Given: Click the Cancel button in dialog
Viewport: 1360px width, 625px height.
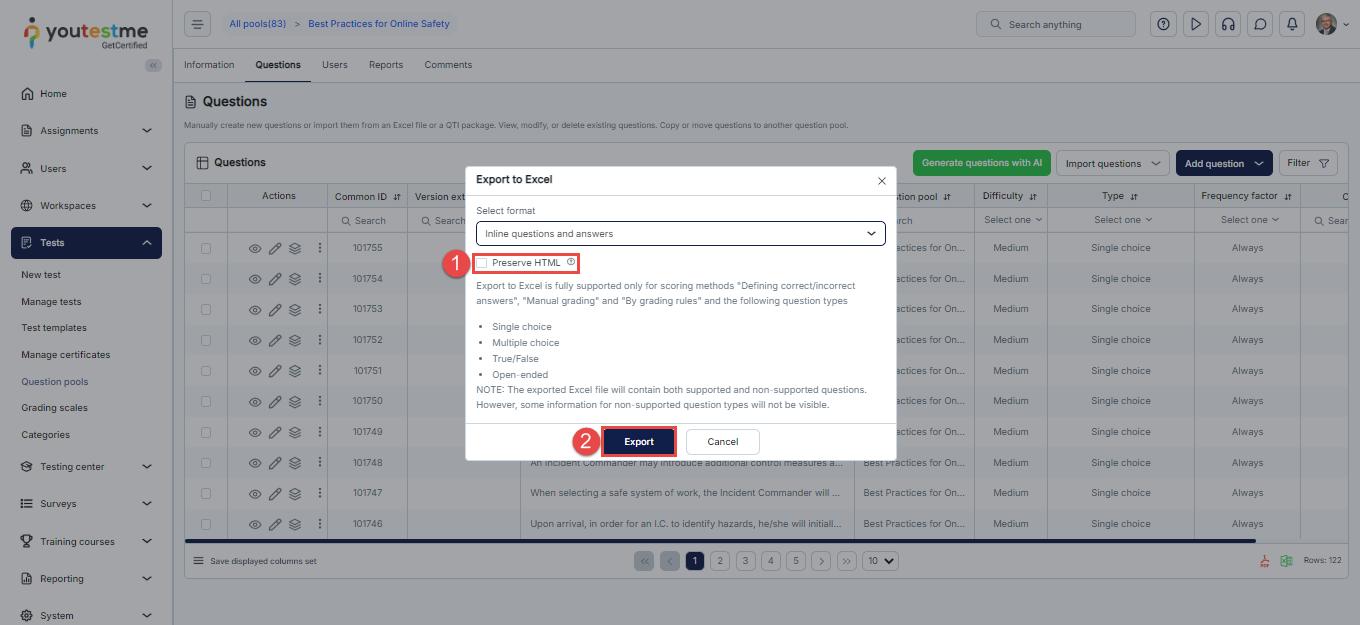Looking at the screenshot, I should [x=722, y=442].
